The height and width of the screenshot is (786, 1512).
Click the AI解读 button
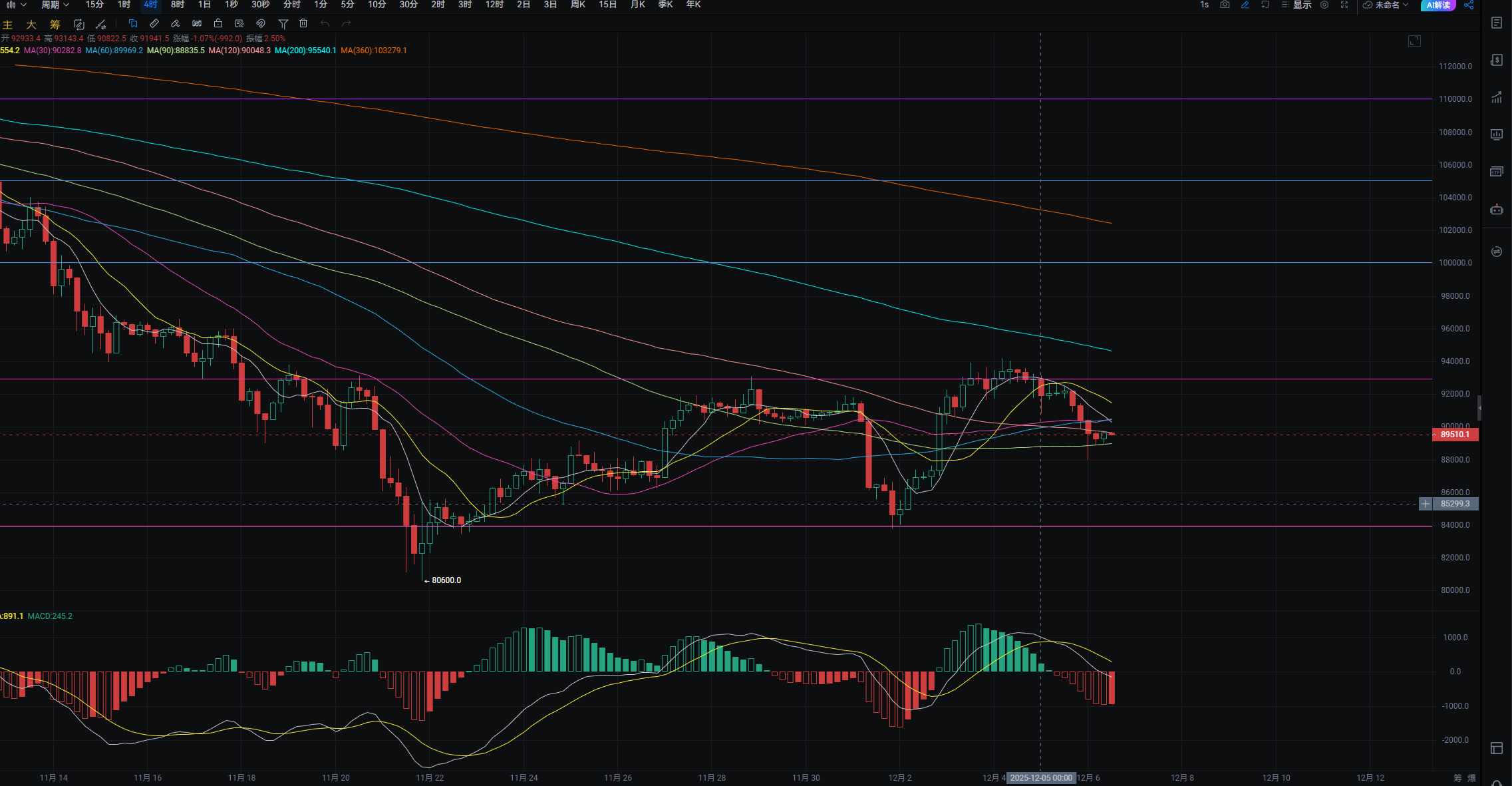pos(1437,5)
